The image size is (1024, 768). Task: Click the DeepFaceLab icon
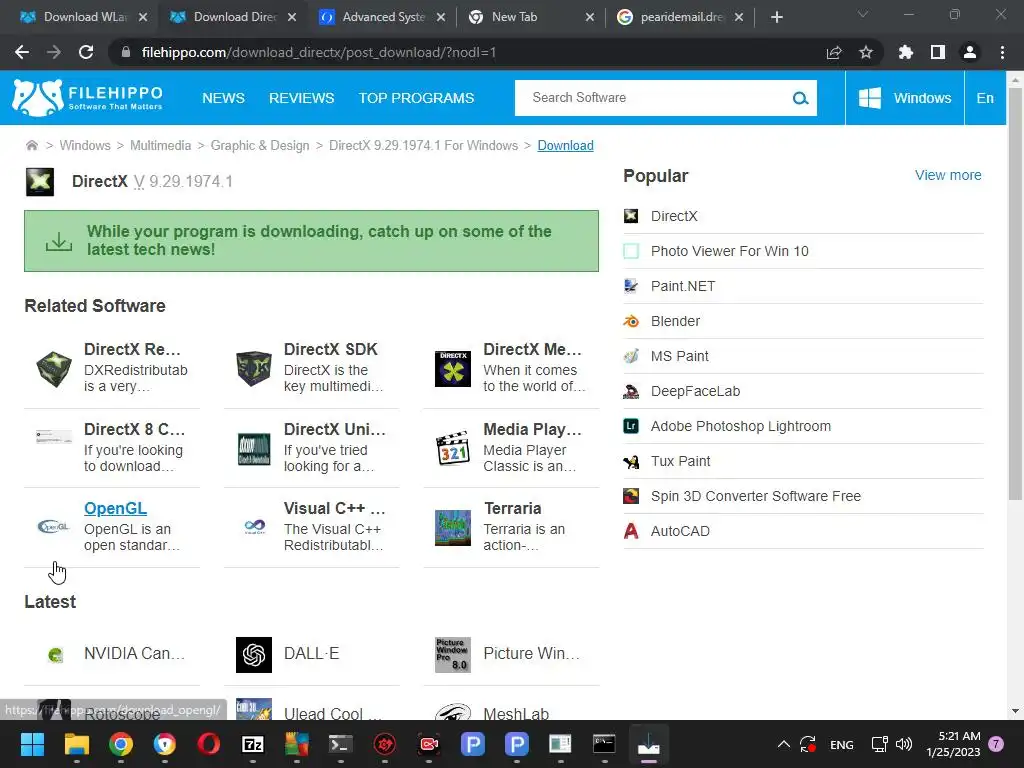coord(631,391)
